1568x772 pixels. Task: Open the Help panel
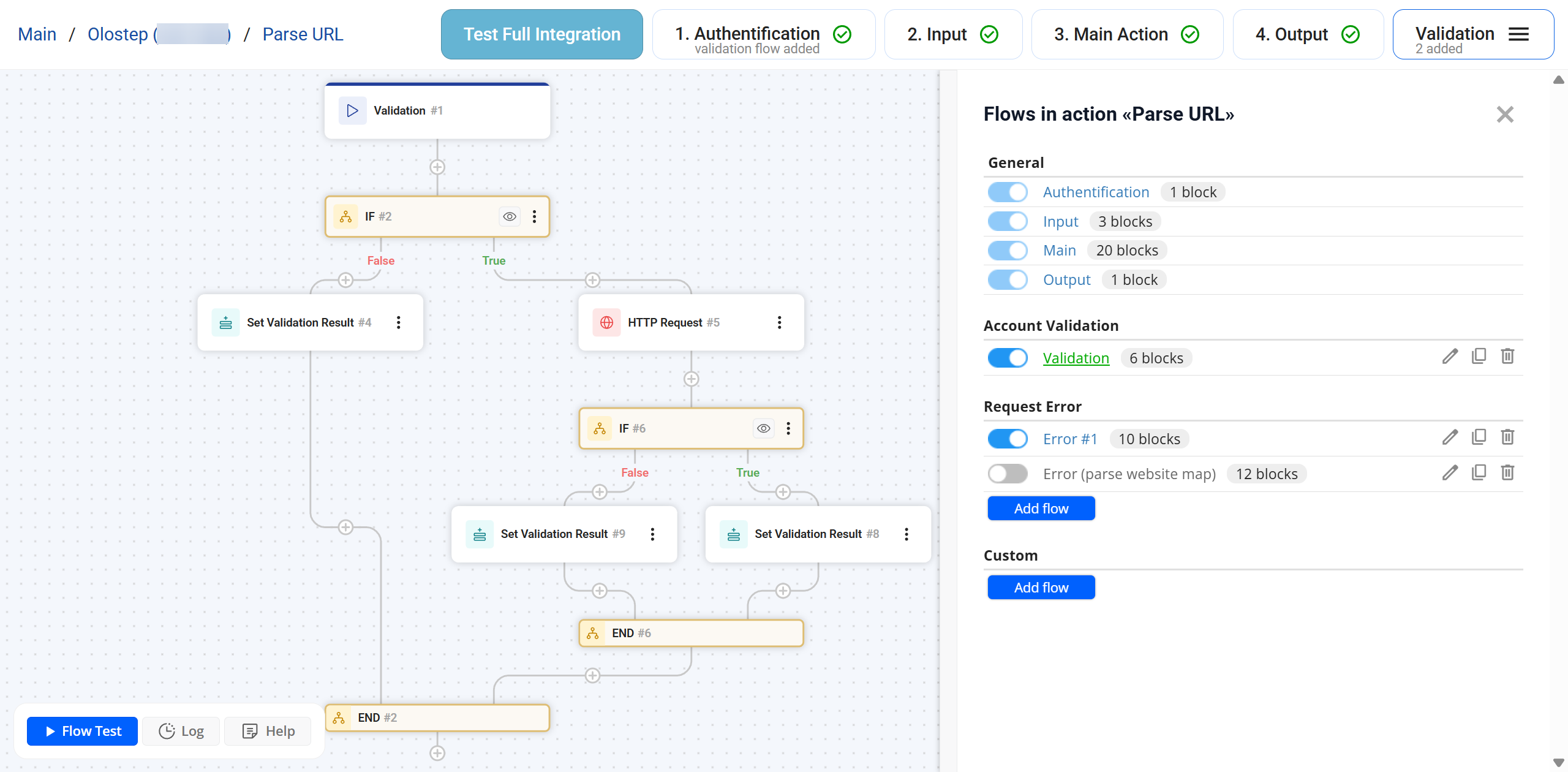point(267,731)
